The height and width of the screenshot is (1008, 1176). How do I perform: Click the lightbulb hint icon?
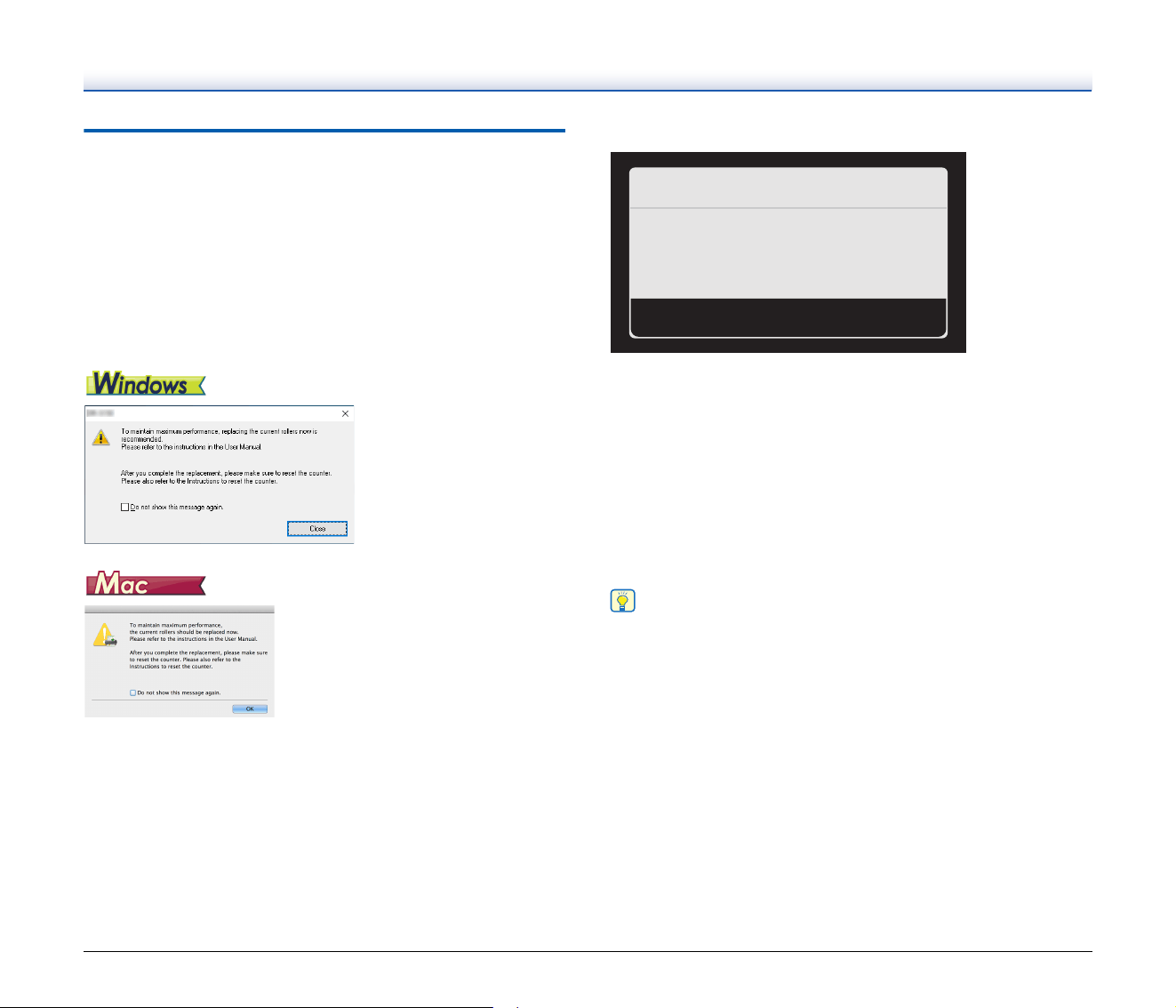(x=622, y=601)
